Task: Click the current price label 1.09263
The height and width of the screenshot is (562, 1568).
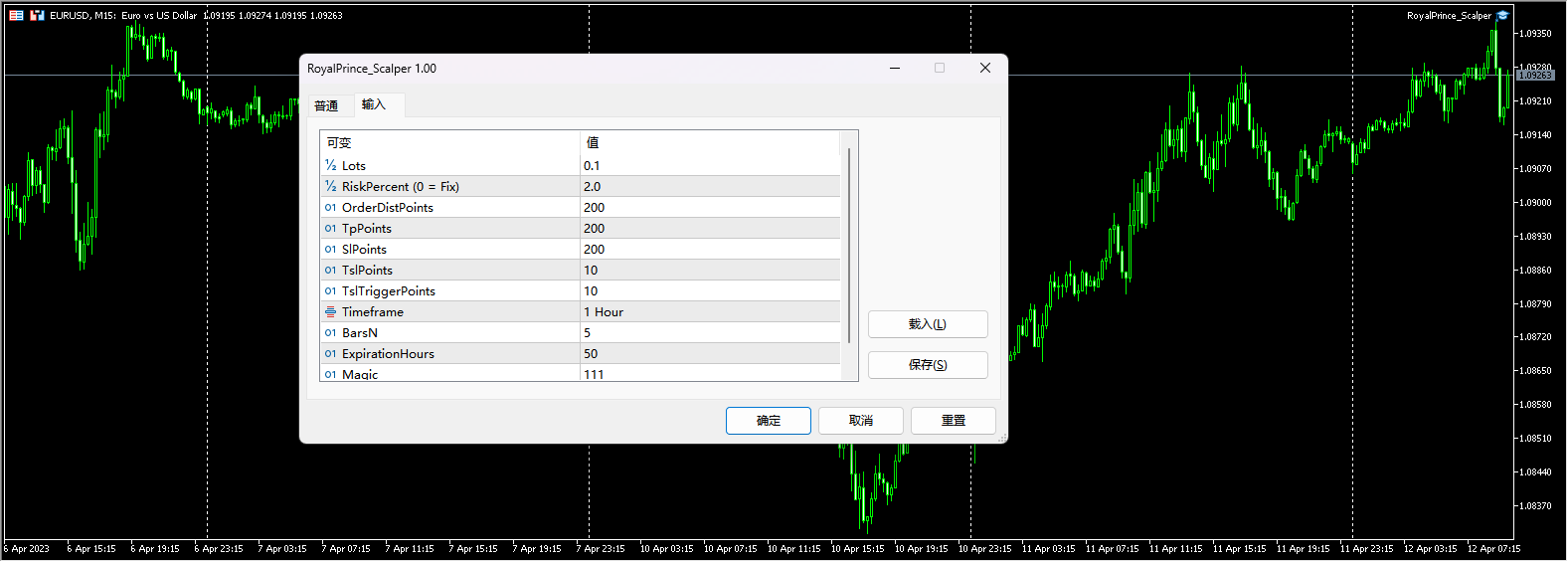Action: point(1535,76)
